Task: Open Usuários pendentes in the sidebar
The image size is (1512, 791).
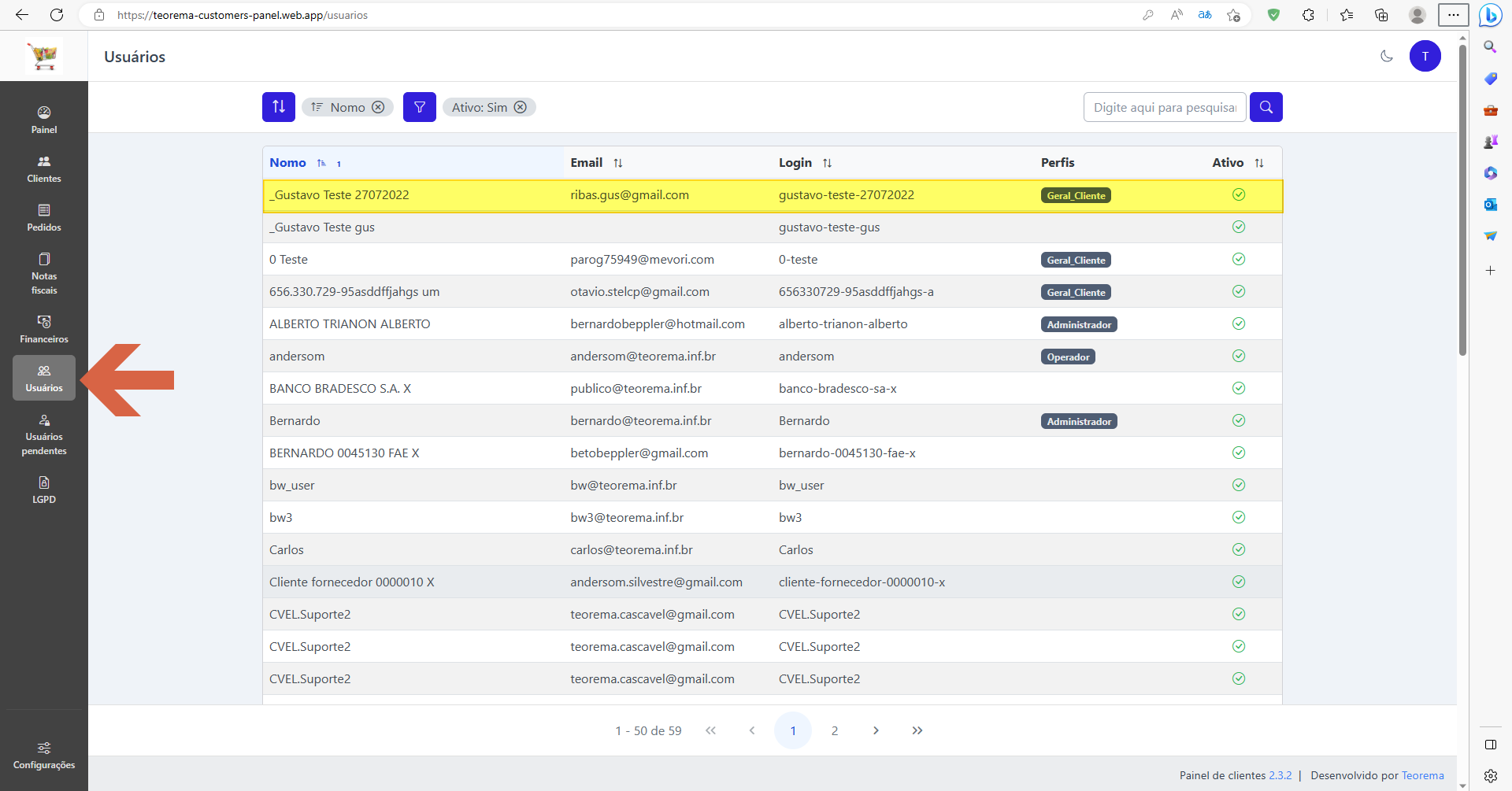Action: pos(44,434)
